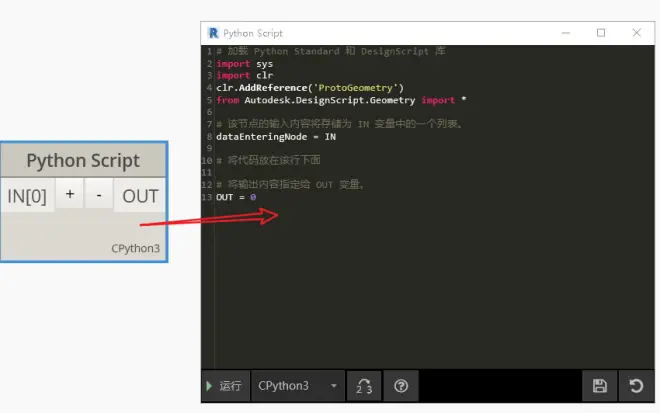Viewport: 660px width, 413px height.
Task: Revert script with the undo arrow icon
Action: [636, 386]
